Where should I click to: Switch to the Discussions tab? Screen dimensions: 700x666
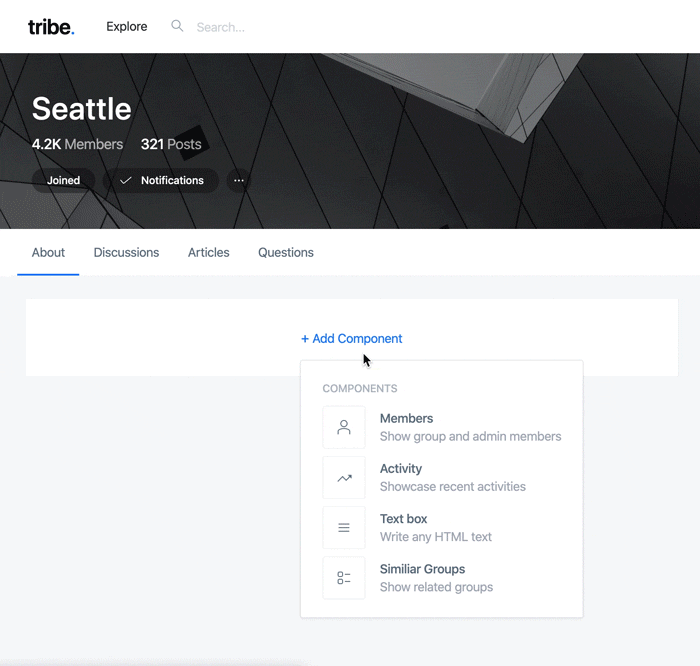(x=126, y=253)
